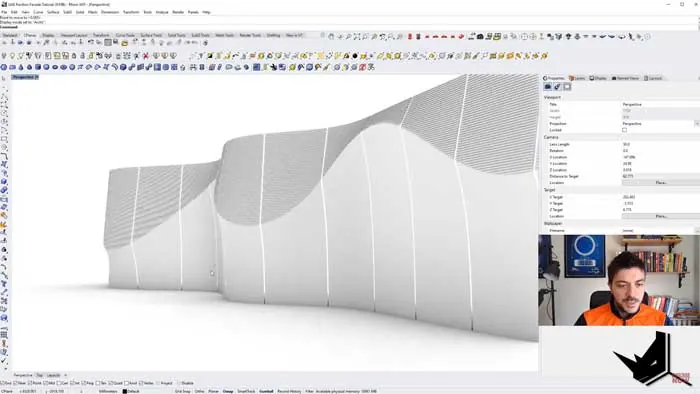Collapse the Target section in Properties
The width and height of the screenshot is (700, 394).
(550, 190)
